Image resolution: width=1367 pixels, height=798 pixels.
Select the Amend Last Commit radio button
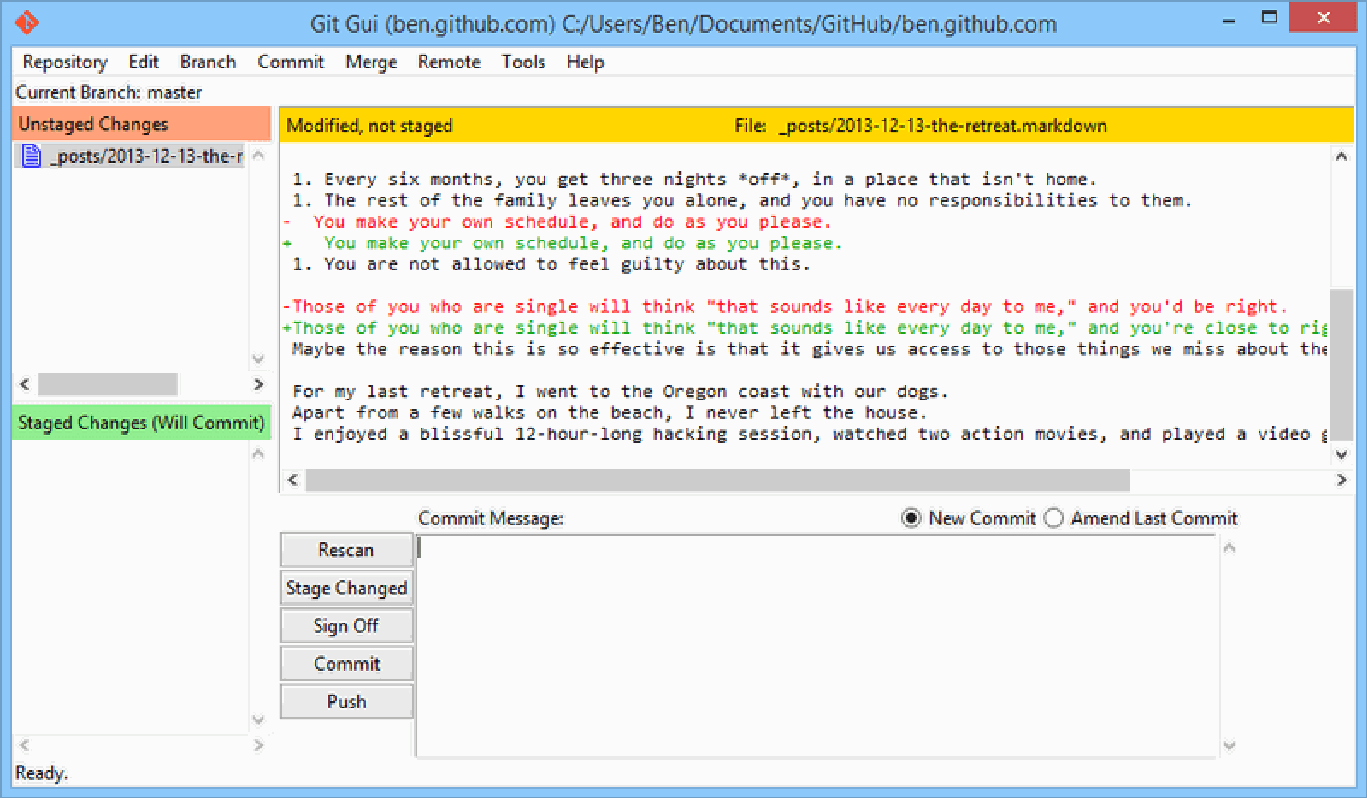coord(1053,518)
